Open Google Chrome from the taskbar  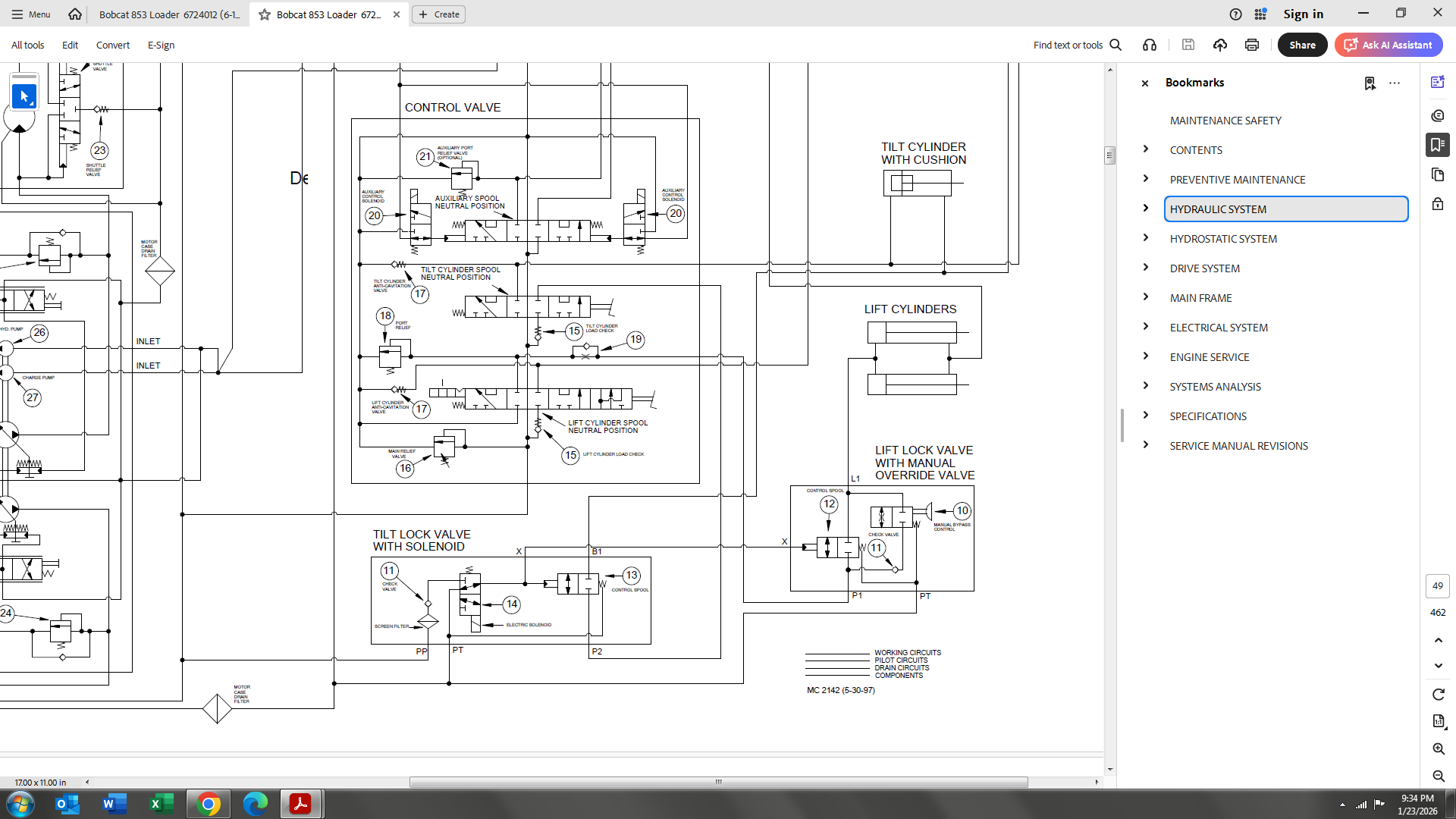click(209, 804)
